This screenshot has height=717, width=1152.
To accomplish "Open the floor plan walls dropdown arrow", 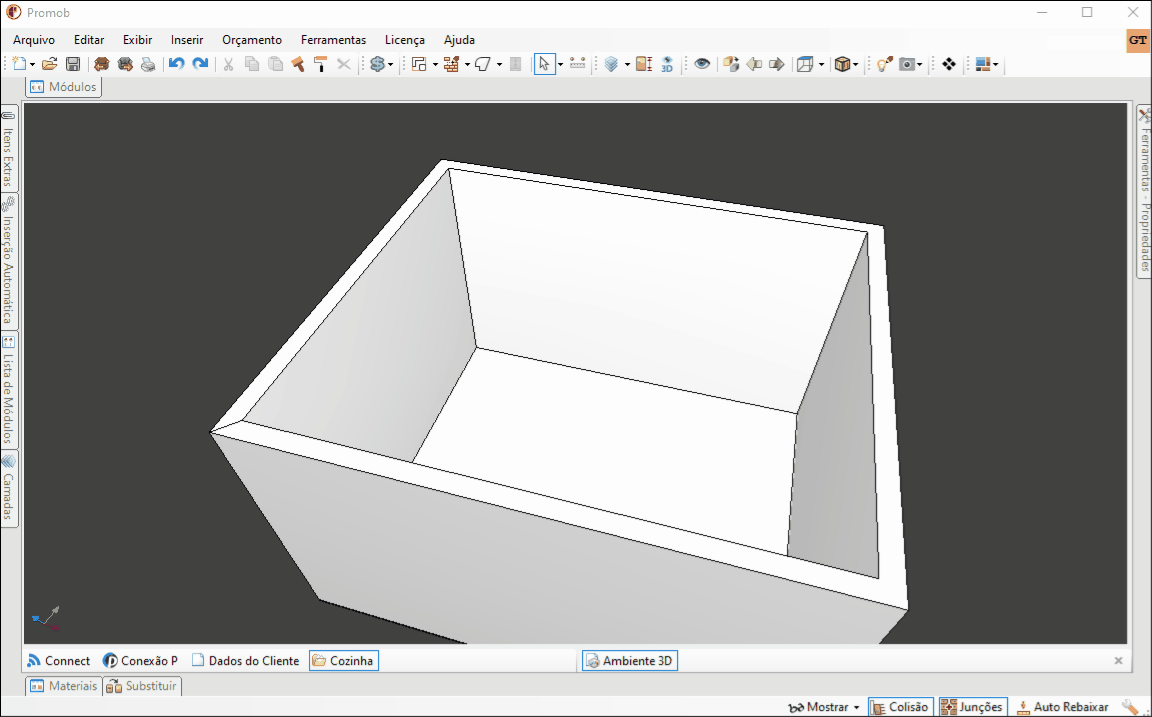I will (435, 65).
